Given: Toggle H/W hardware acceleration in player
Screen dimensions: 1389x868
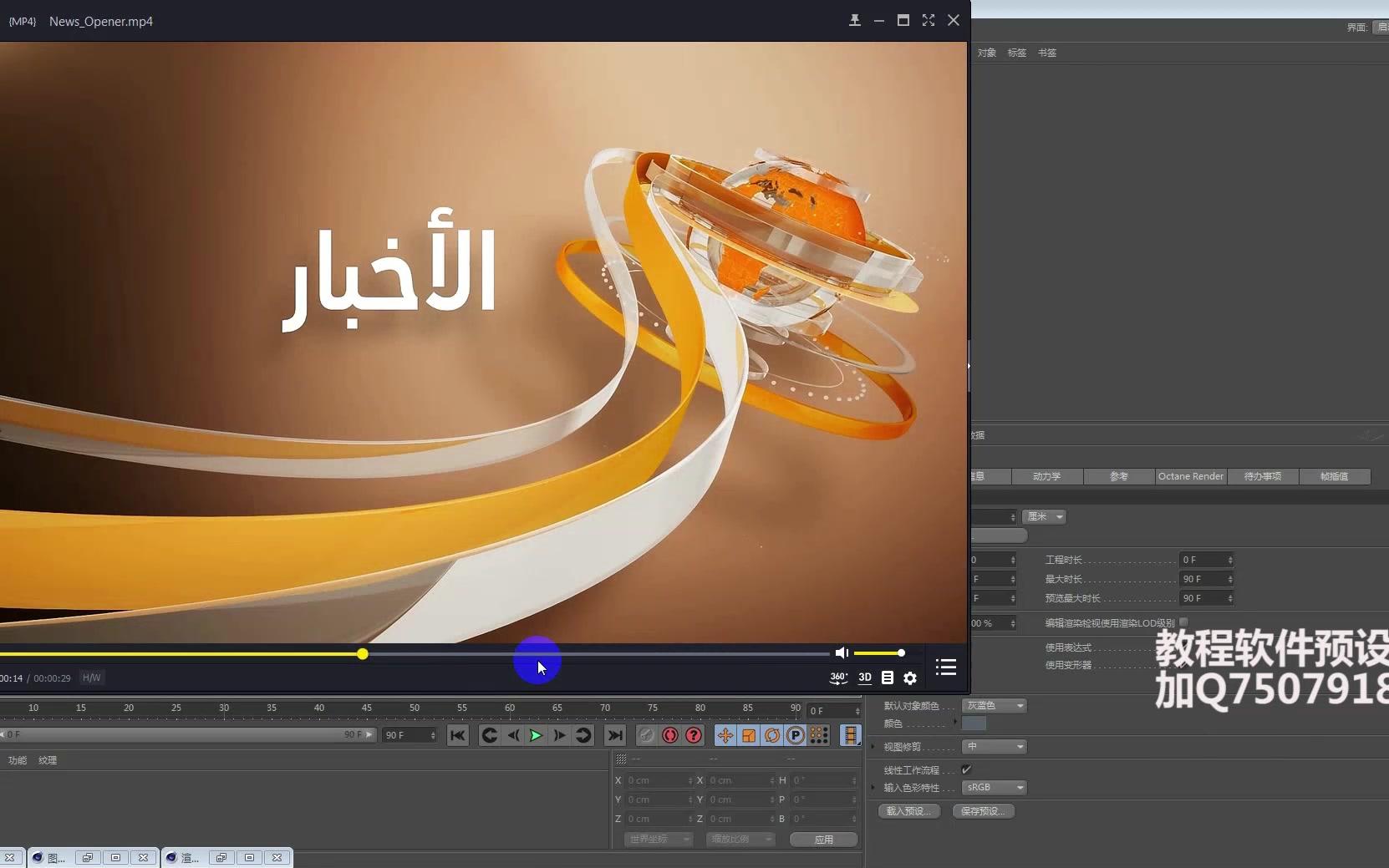Looking at the screenshot, I should coord(92,678).
